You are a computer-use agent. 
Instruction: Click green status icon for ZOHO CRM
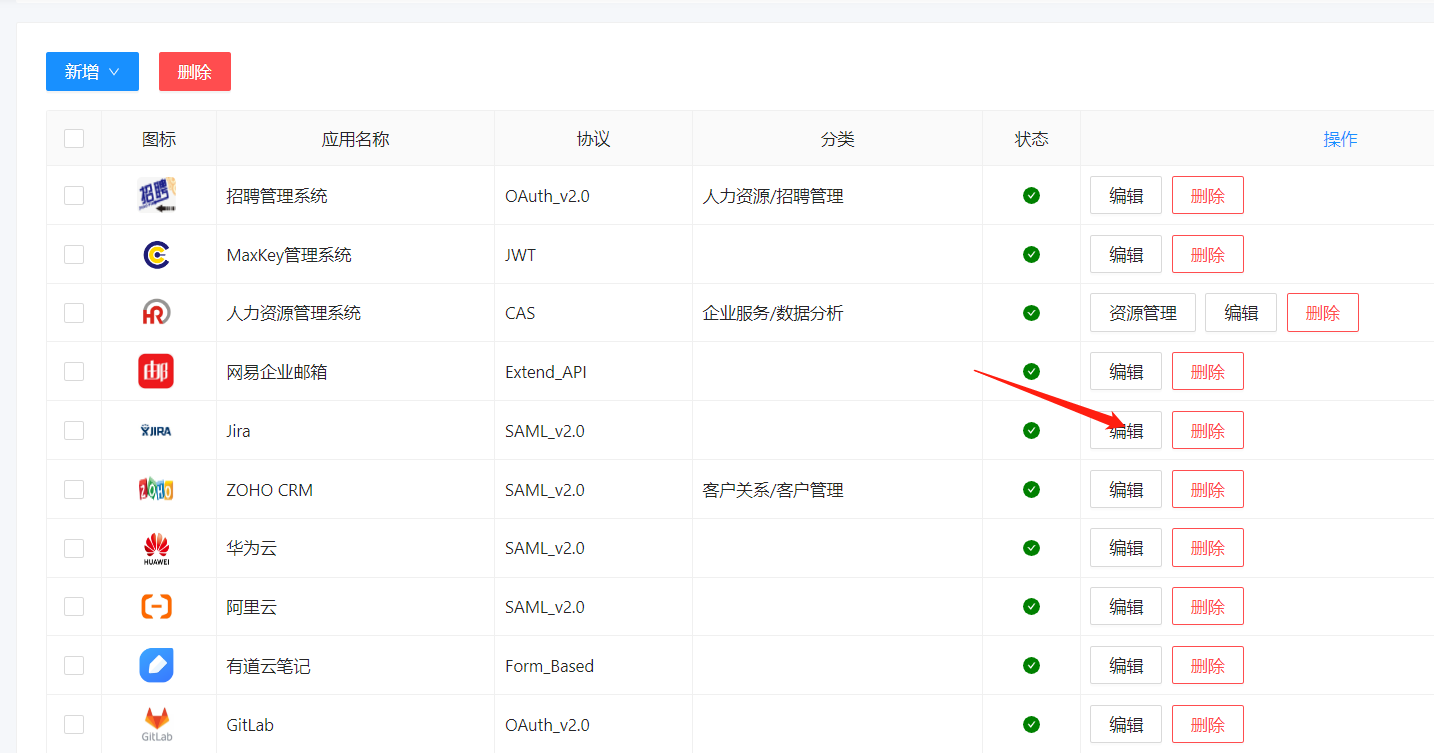pos(1031,489)
